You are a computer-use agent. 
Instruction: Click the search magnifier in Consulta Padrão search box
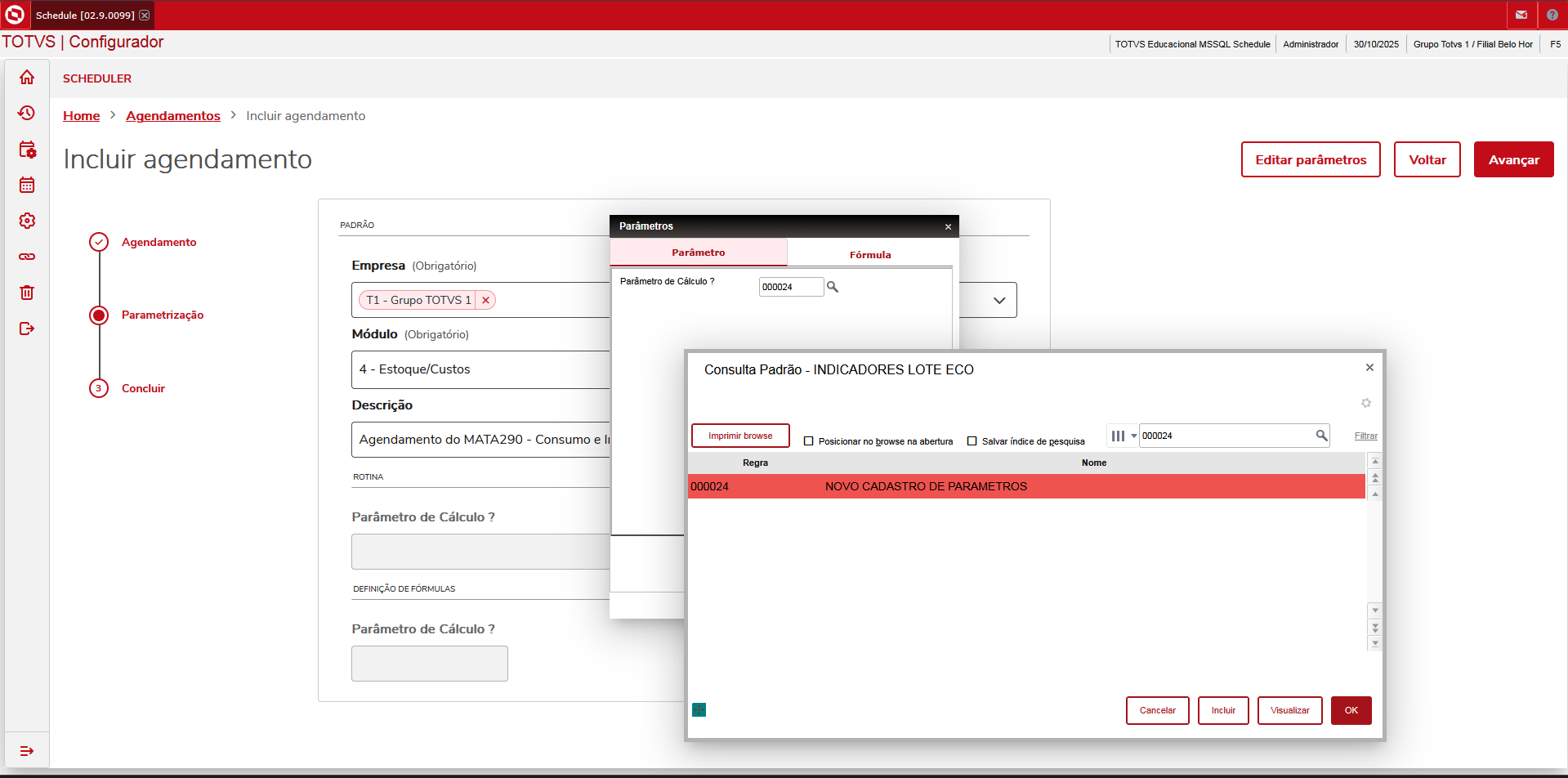[x=1321, y=436]
